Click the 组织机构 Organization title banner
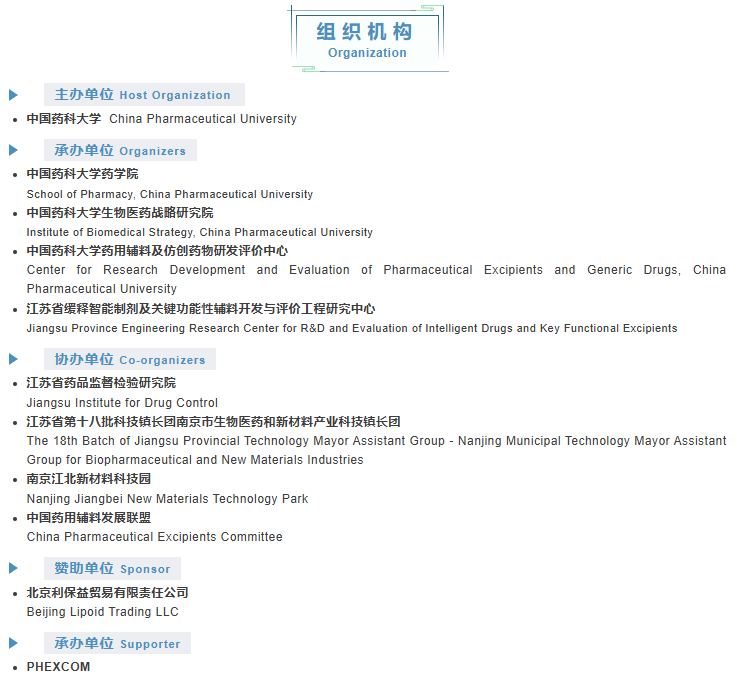 [x=367, y=40]
